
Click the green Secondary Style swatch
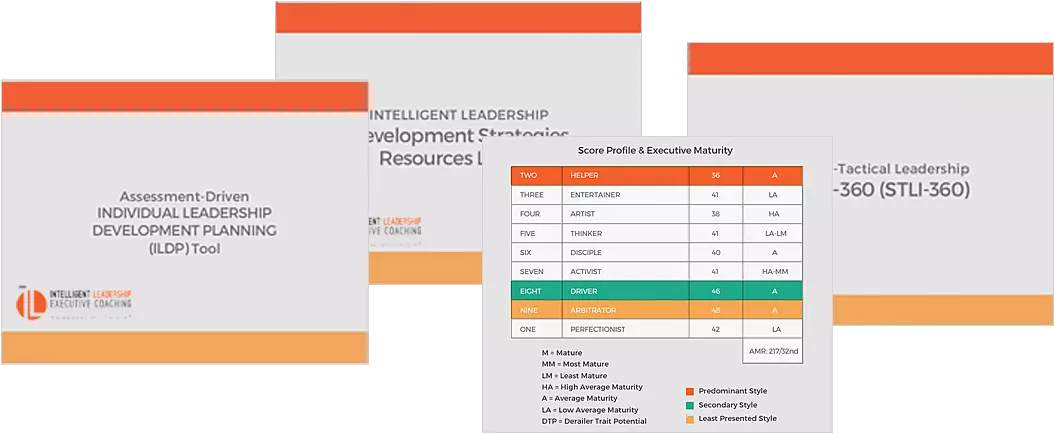(689, 405)
